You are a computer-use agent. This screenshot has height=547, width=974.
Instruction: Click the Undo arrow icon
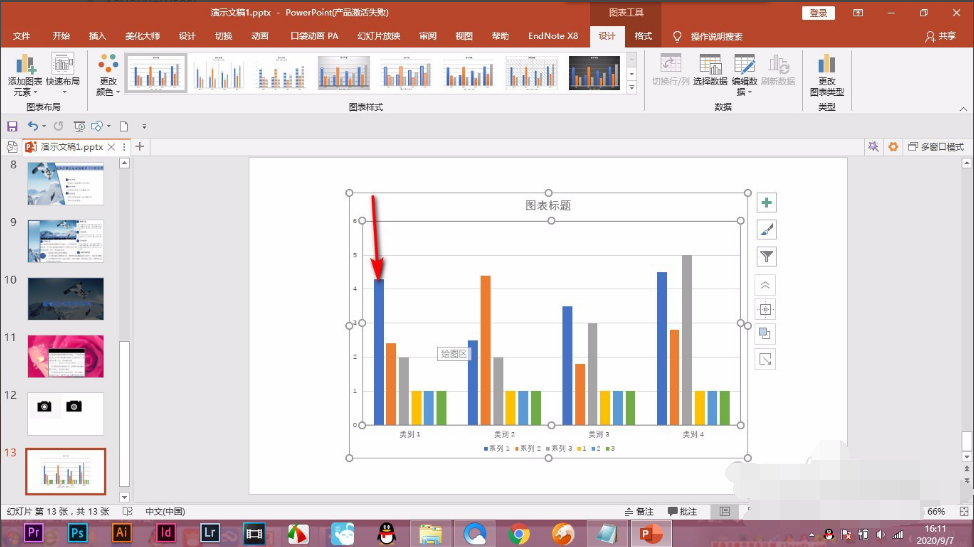32,127
